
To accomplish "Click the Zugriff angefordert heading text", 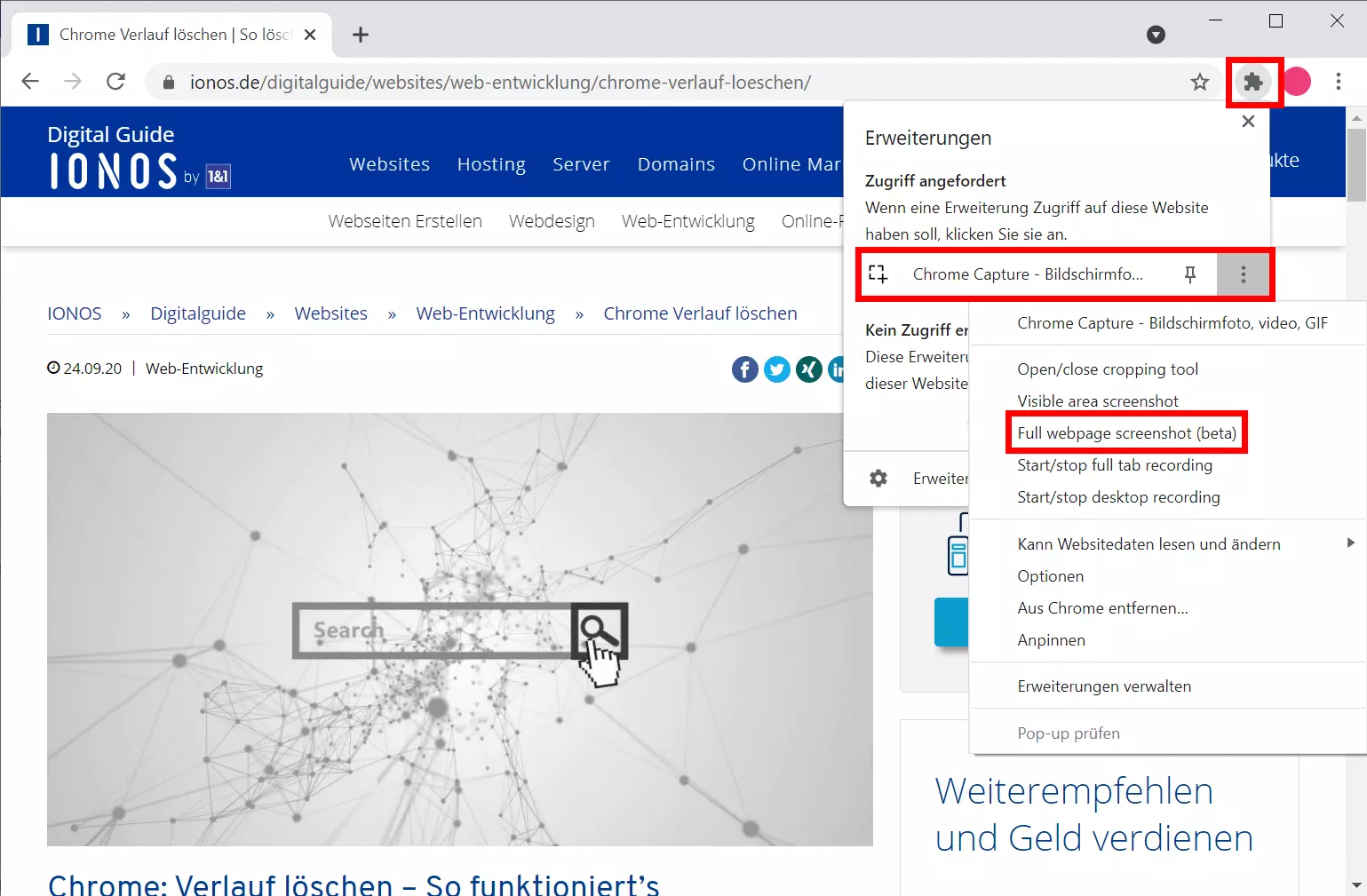I will click(x=935, y=181).
